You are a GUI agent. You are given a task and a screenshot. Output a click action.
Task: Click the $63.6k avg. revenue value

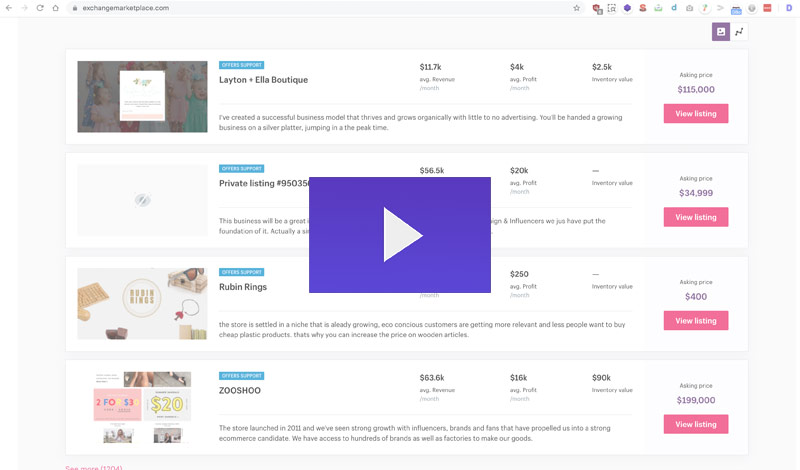pyautogui.click(x=432, y=378)
